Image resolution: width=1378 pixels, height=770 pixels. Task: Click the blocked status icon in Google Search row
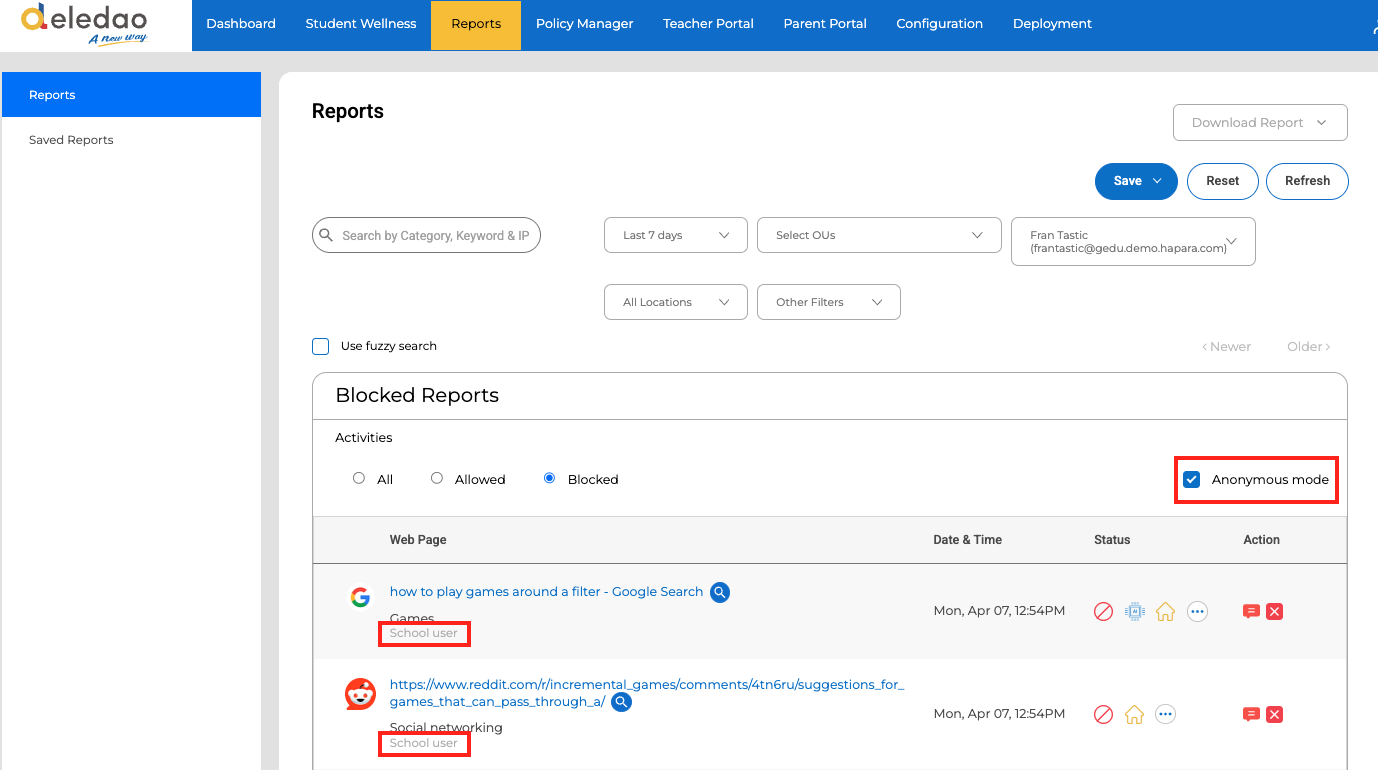click(x=1104, y=612)
